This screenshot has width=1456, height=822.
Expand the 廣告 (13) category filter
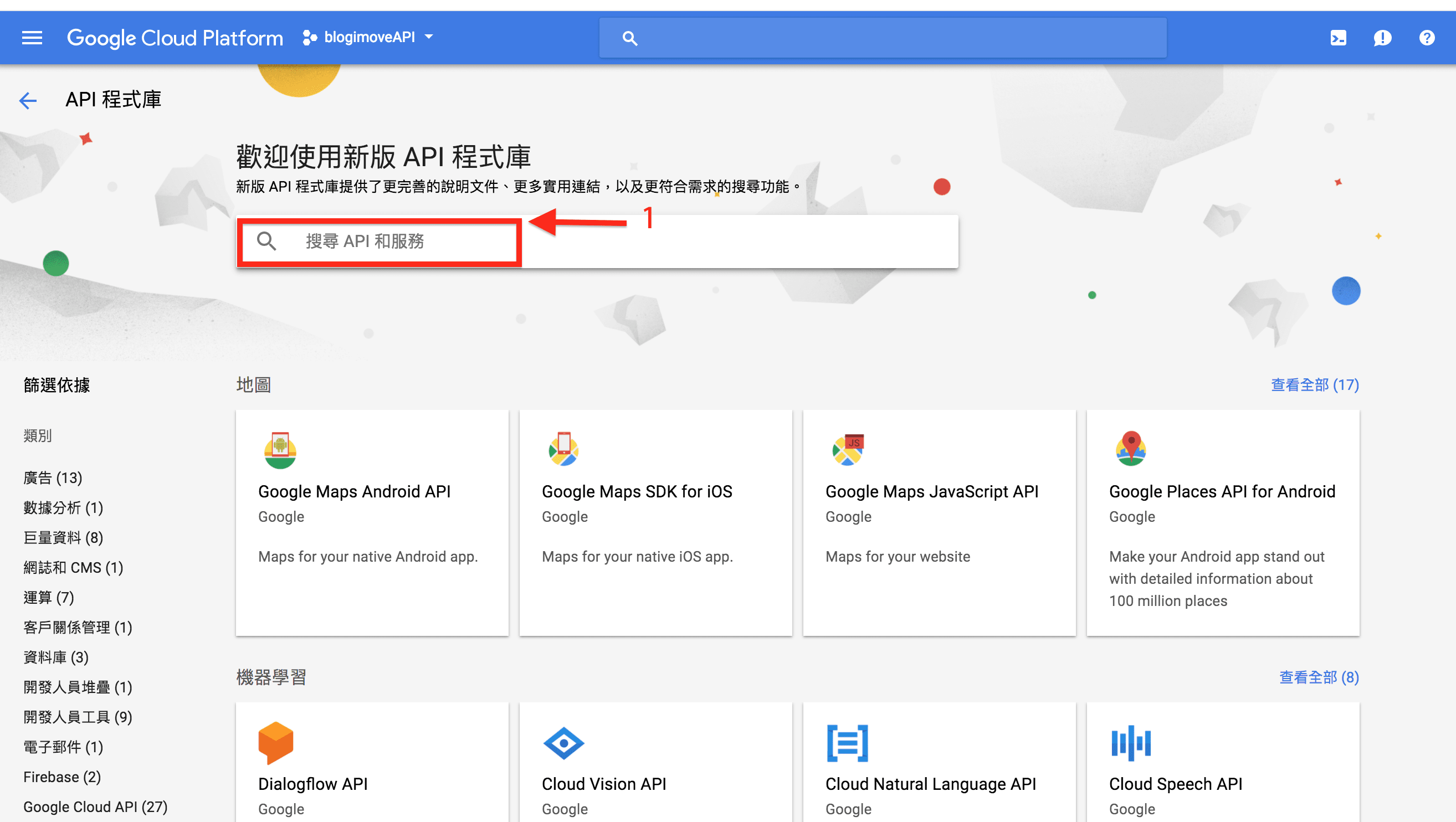tap(53, 477)
